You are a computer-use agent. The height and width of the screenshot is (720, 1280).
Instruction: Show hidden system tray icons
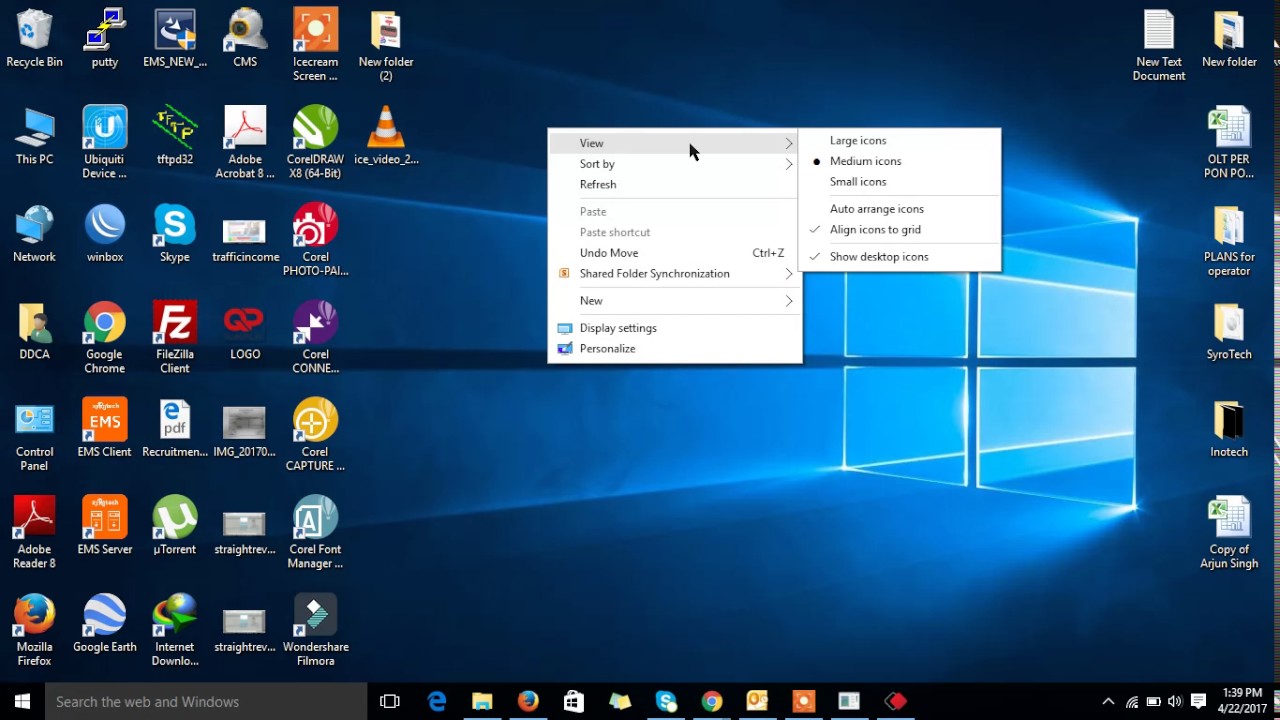[1108, 702]
